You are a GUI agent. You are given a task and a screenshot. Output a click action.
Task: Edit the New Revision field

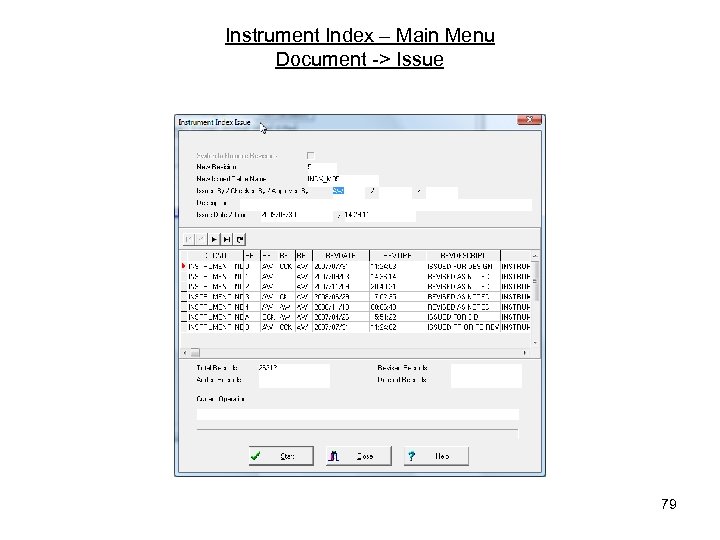pos(321,167)
